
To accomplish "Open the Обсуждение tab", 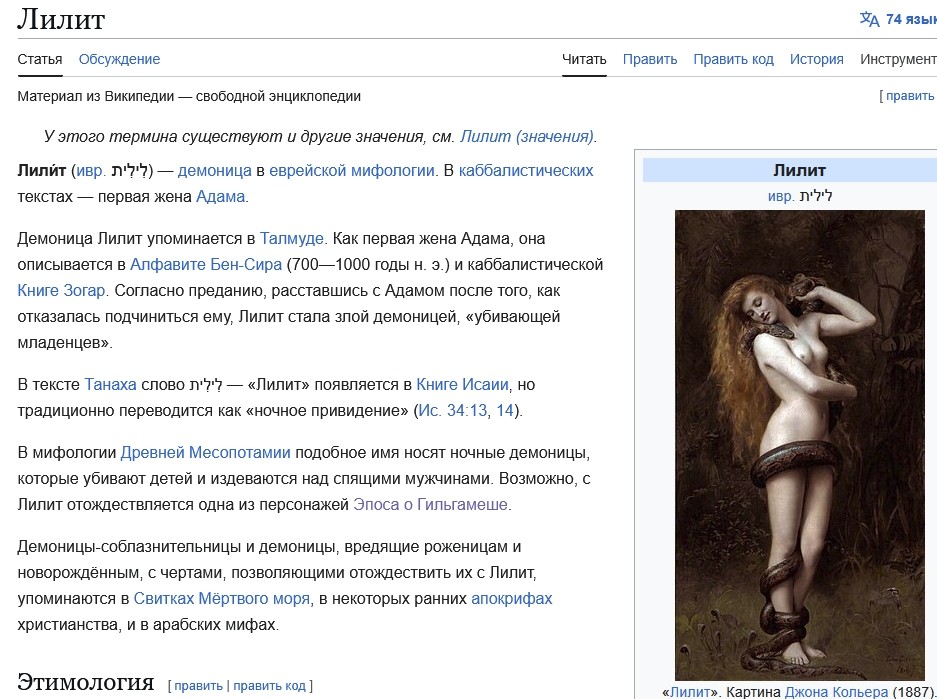I will coord(120,59).
